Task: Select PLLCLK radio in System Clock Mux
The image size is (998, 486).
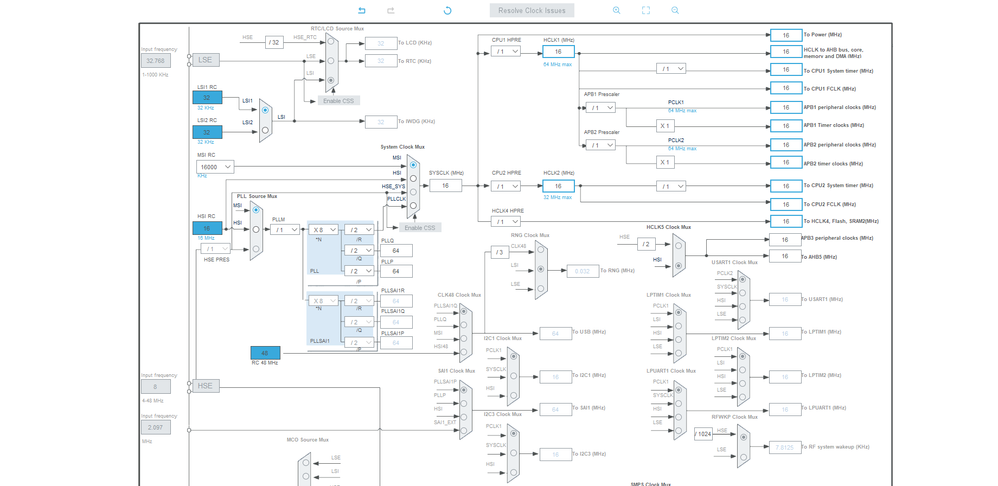Action: tap(413, 205)
